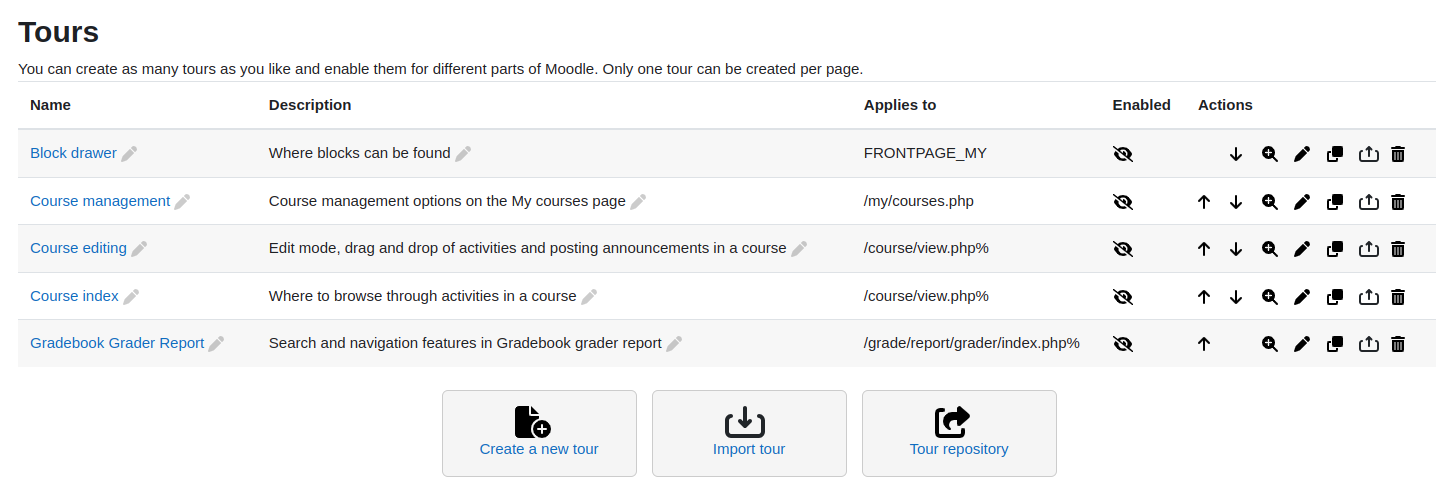Image resolution: width=1436 pixels, height=495 pixels.
Task: Duplicate the Course index tour
Action: [x=1335, y=297]
